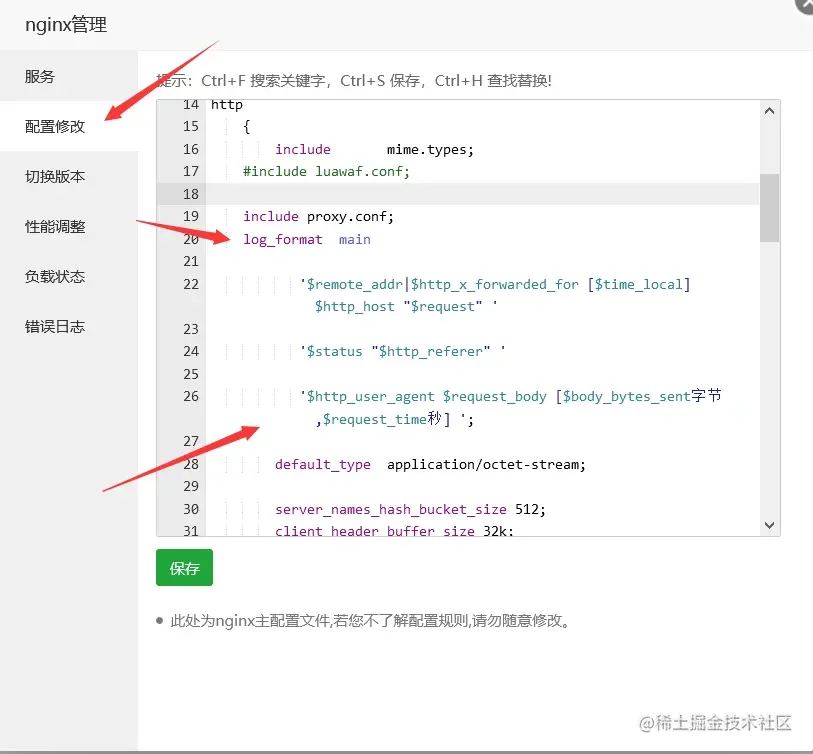Click line number 30 in gutter

tap(191, 509)
